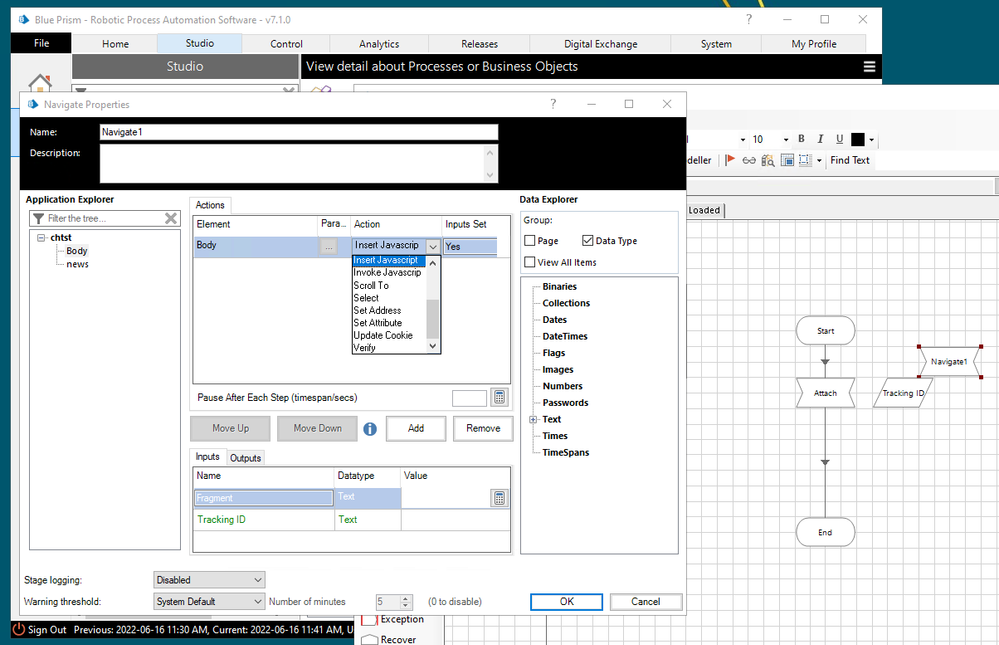Open calculator for Pause After Each Step

tap(500, 398)
